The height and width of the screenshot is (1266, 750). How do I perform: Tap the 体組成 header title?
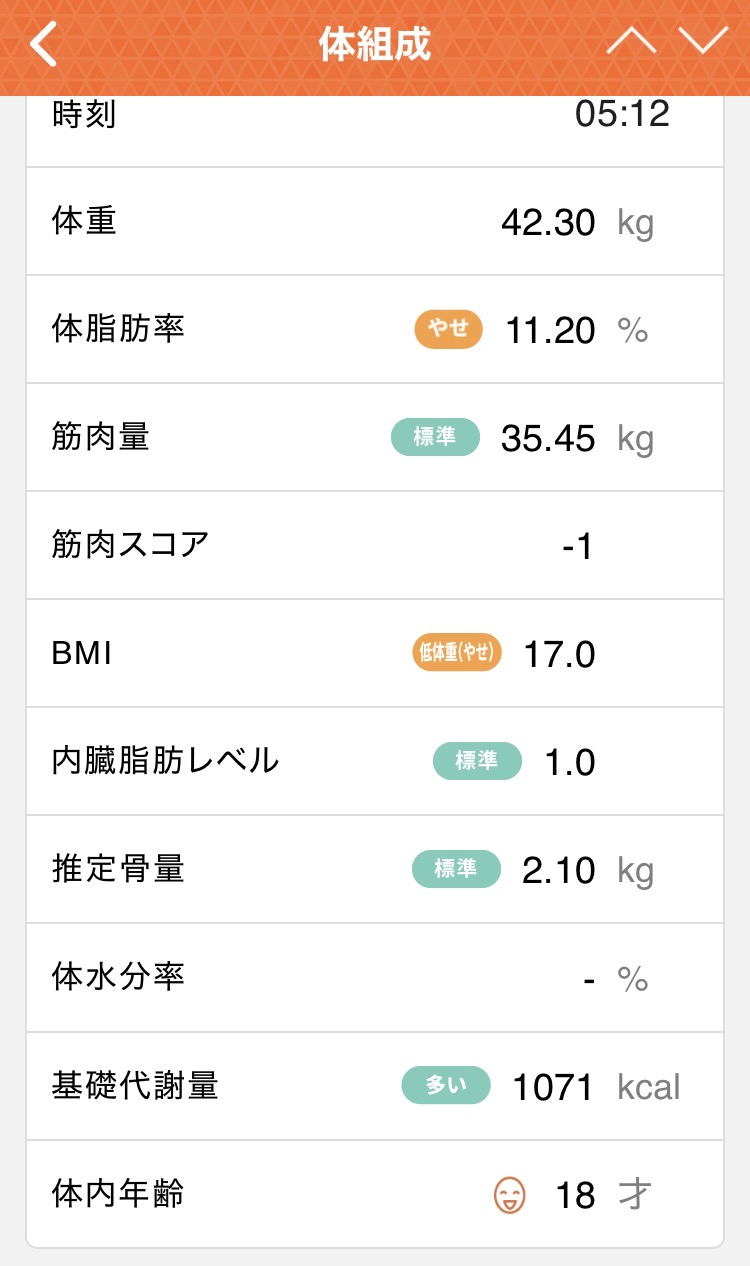(x=375, y=45)
